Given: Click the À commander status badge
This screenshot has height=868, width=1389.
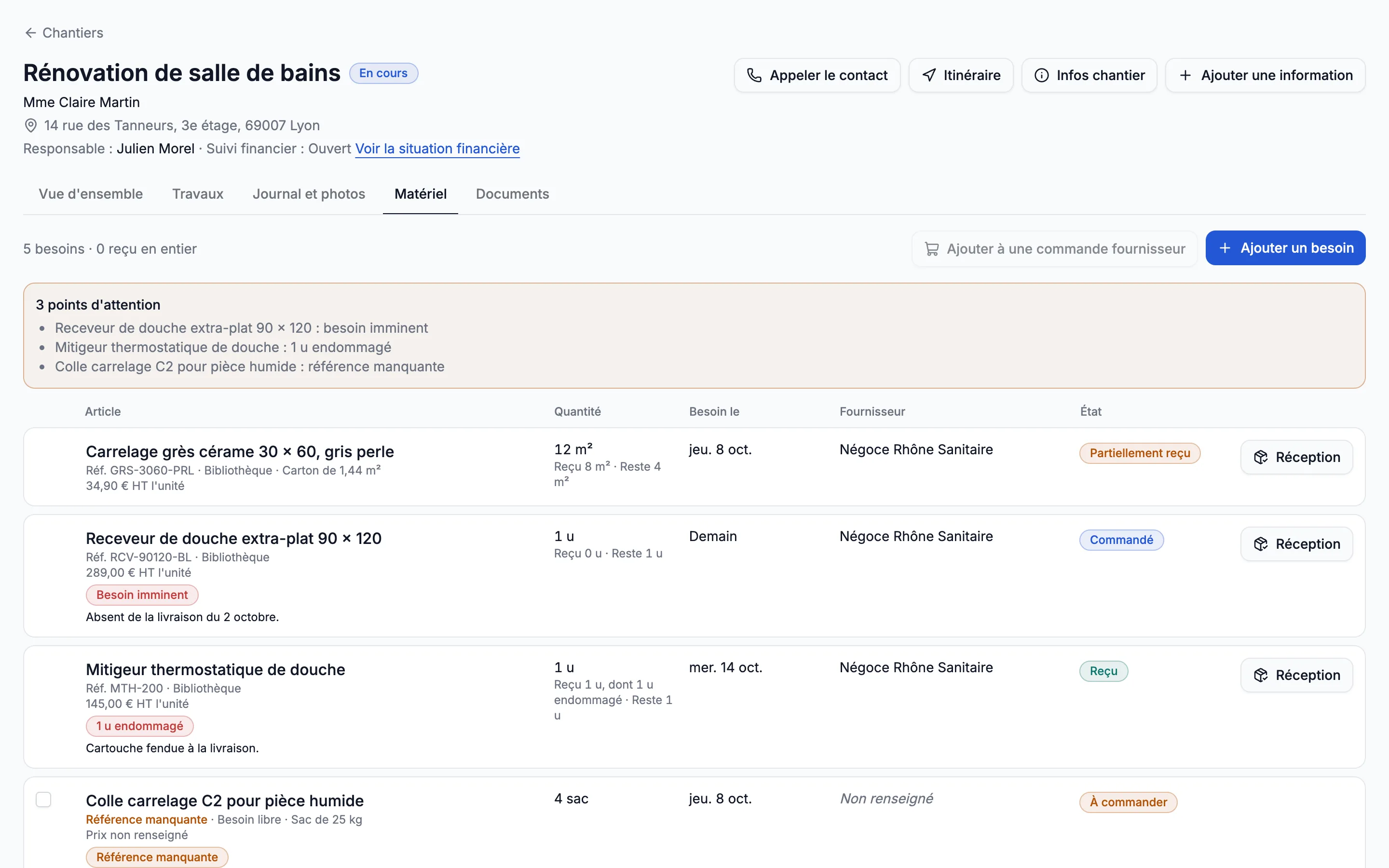Looking at the screenshot, I should click(x=1129, y=802).
